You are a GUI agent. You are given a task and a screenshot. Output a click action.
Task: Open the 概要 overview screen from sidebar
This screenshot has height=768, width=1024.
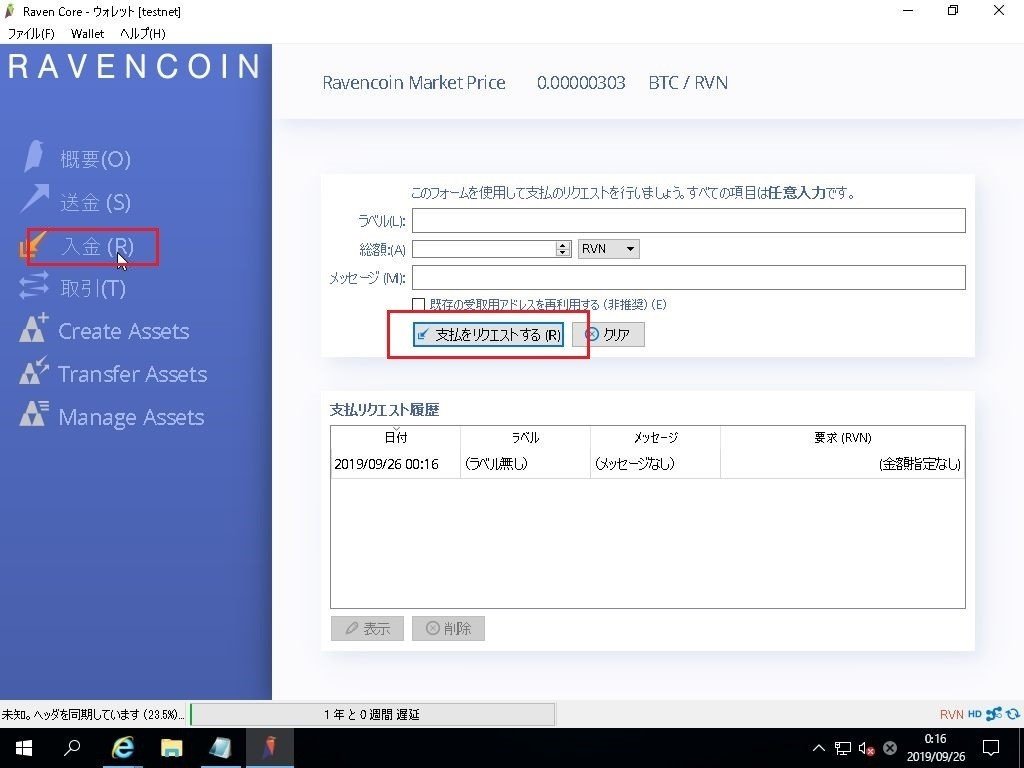tap(95, 158)
